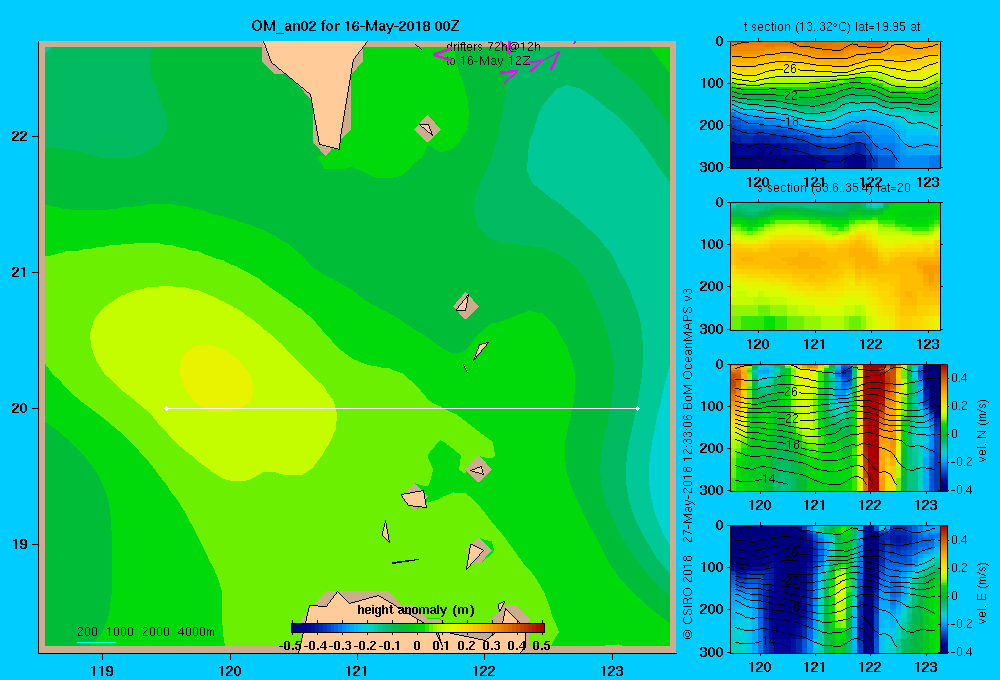Image resolution: width=1000 pixels, height=680 pixels.
Task: Open the temperature section panel thumbnail
Action: coord(835,105)
